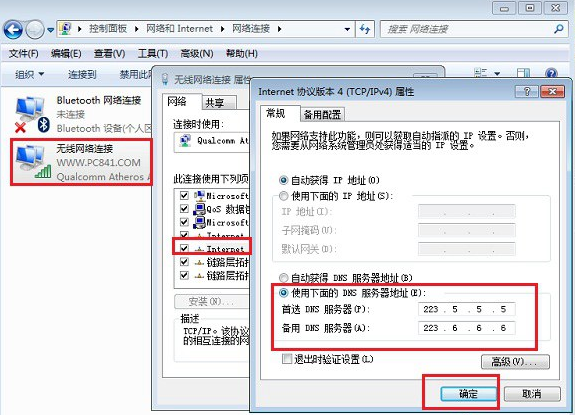The height and width of the screenshot is (415, 575).
Task: Open the view options dropdown arrow
Action: [497, 74]
